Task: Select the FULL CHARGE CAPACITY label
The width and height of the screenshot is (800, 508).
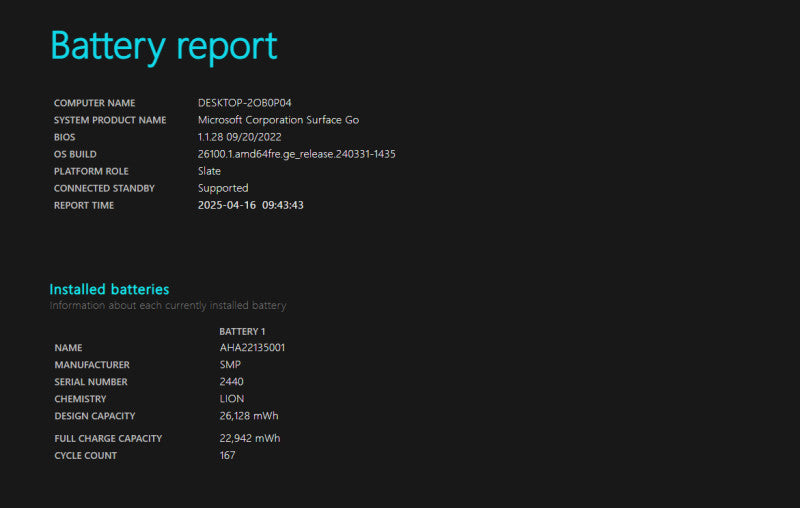Action: [108, 439]
